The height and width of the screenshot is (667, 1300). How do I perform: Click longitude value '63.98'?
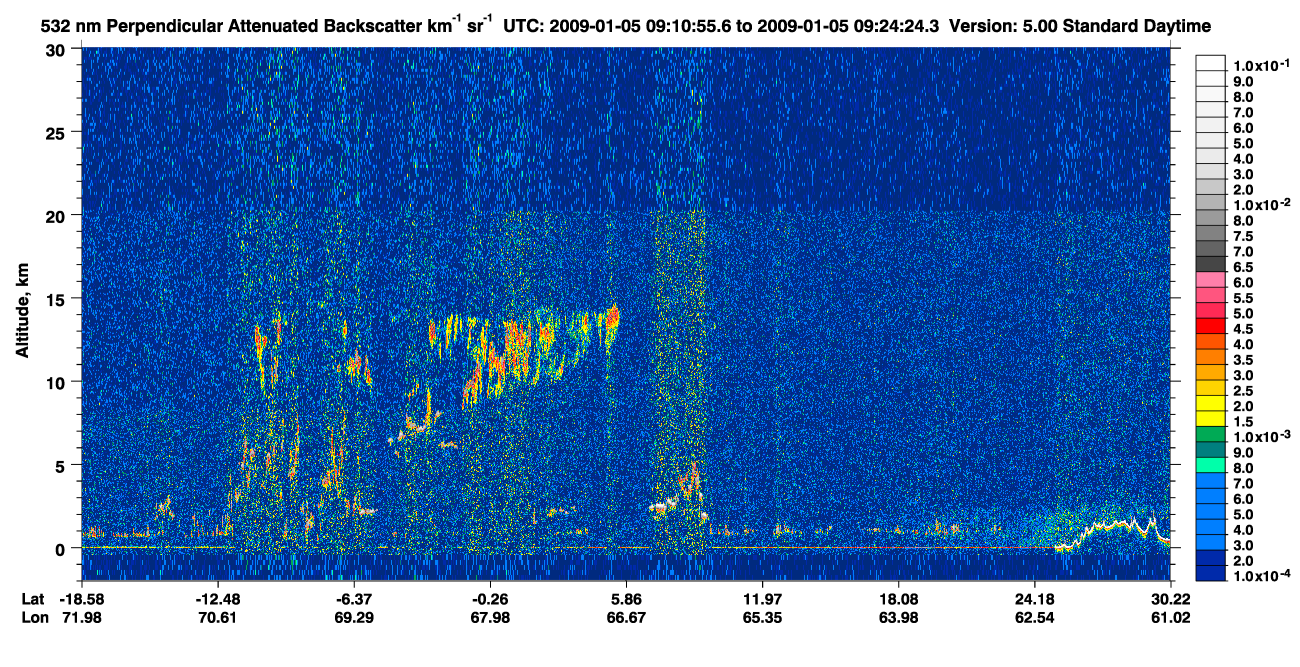[x=898, y=618]
